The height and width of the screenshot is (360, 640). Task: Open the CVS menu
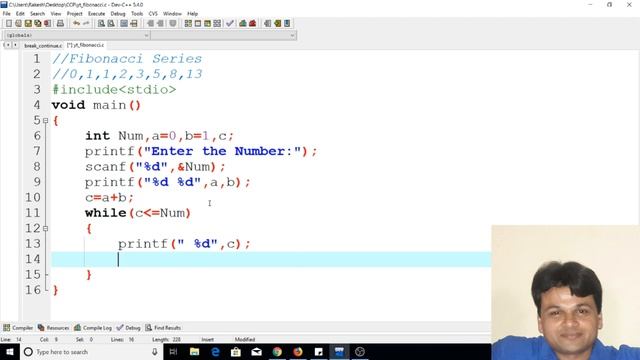(153, 13)
